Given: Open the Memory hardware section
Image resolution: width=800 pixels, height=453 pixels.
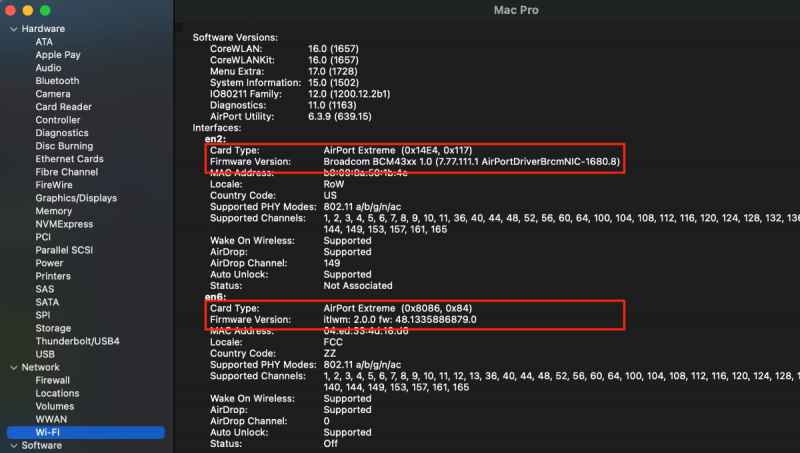Looking at the screenshot, I should [54, 211].
